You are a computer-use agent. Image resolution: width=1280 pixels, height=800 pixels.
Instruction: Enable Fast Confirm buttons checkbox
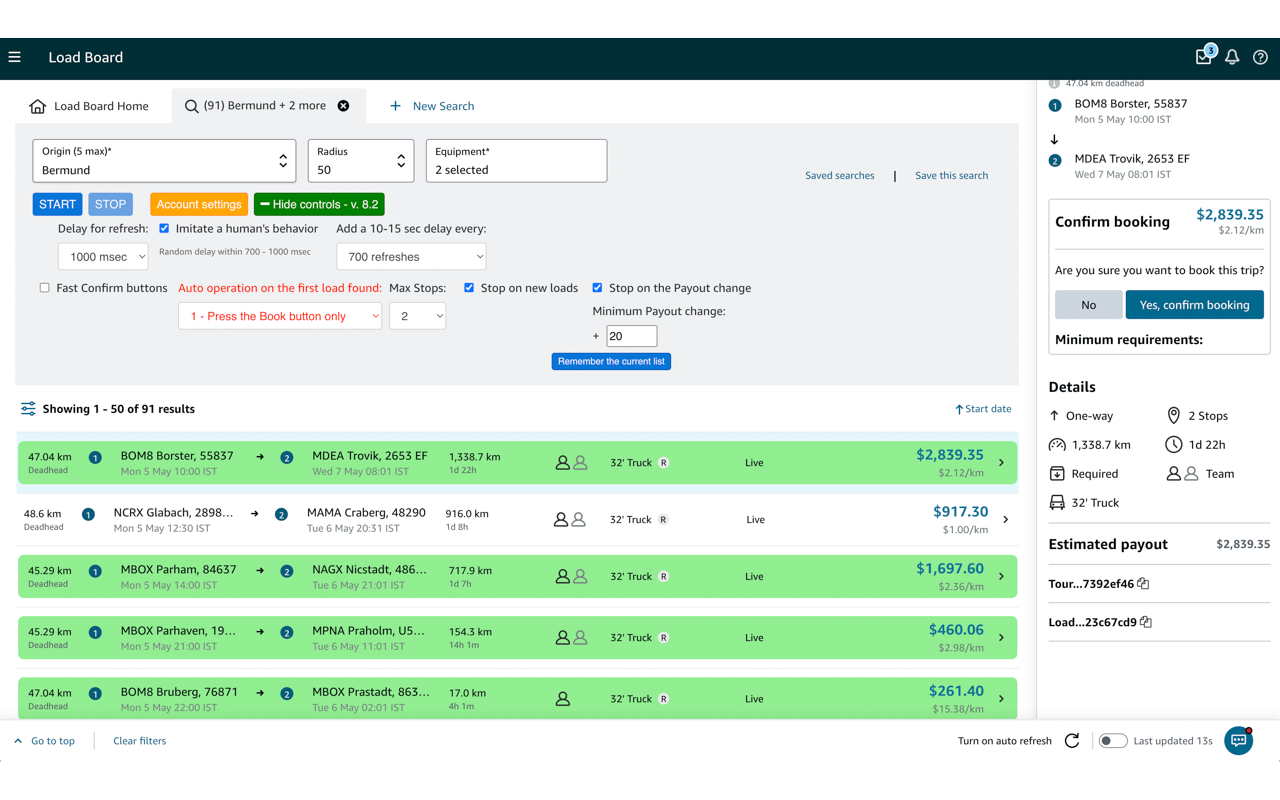pyautogui.click(x=45, y=288)
